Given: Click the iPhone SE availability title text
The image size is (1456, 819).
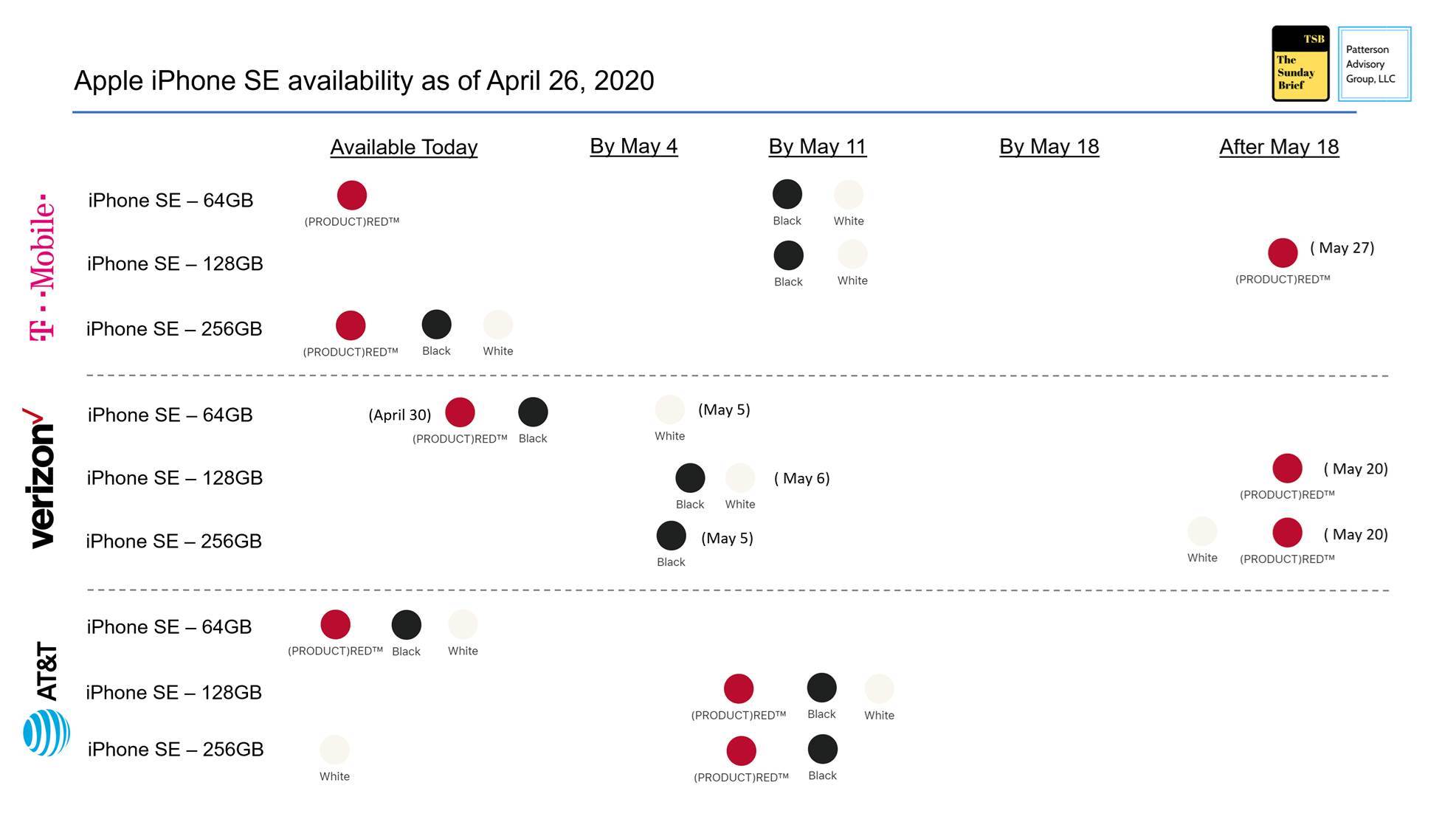Looking at the screenshot, I should point(364,81).
